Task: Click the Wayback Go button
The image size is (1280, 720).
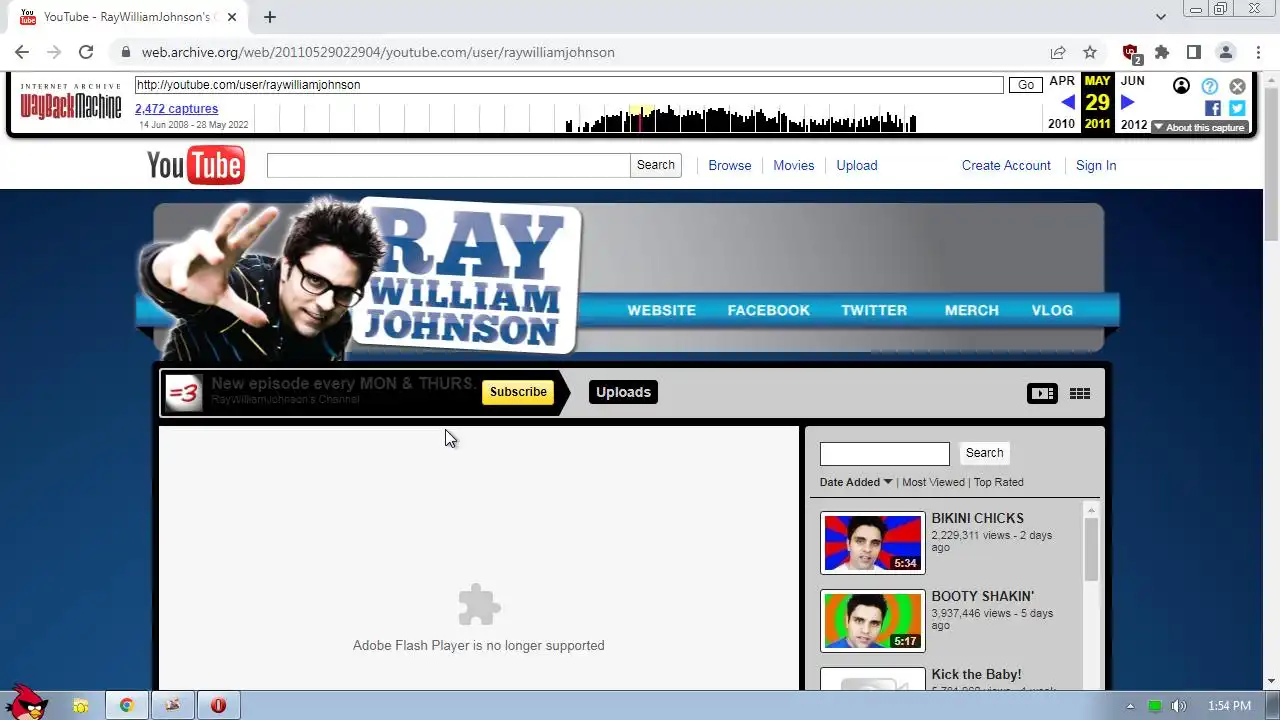Action: click(1026, 85)
